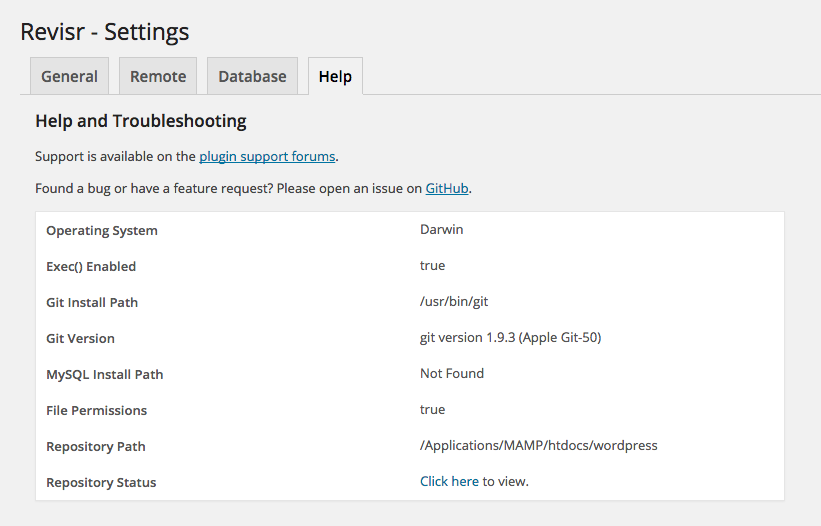Click the git version 1.9.3 text
The image size is (821, 526).
point(510,337)
